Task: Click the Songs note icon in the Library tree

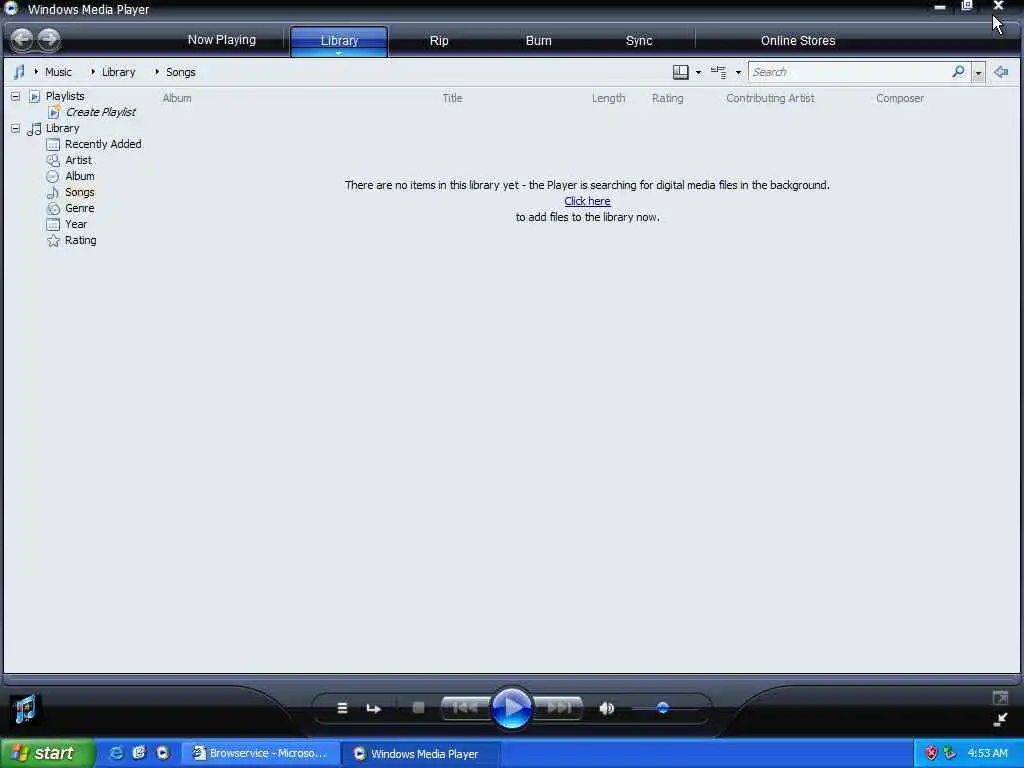Action: pyautogui.click(x=53, y=192)
